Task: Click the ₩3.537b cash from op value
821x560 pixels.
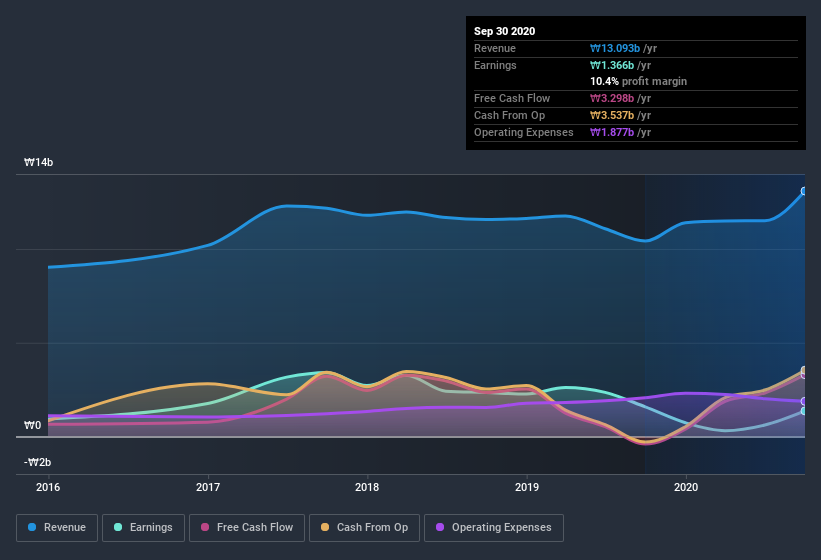Action: [x=612, y=115]
